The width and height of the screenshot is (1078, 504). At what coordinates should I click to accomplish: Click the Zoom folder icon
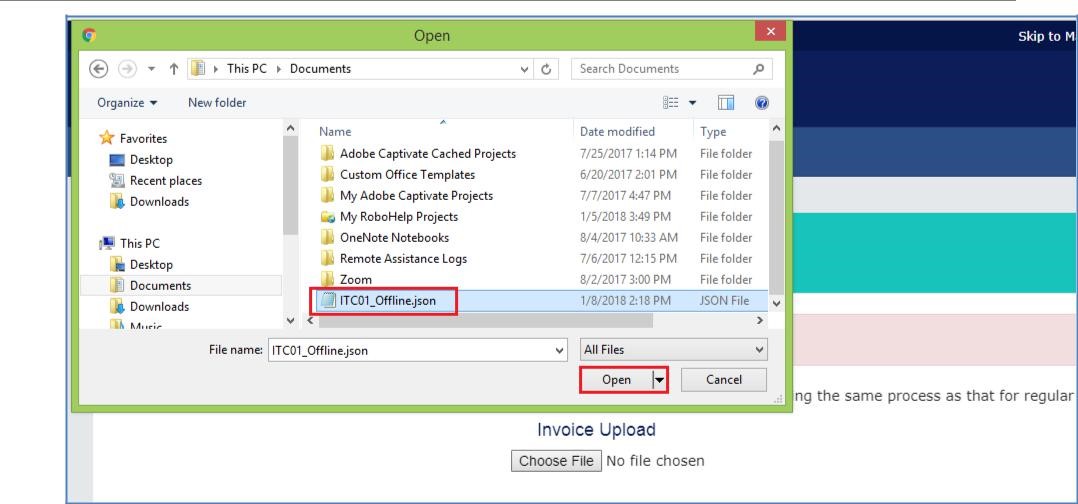click(327, 280)
